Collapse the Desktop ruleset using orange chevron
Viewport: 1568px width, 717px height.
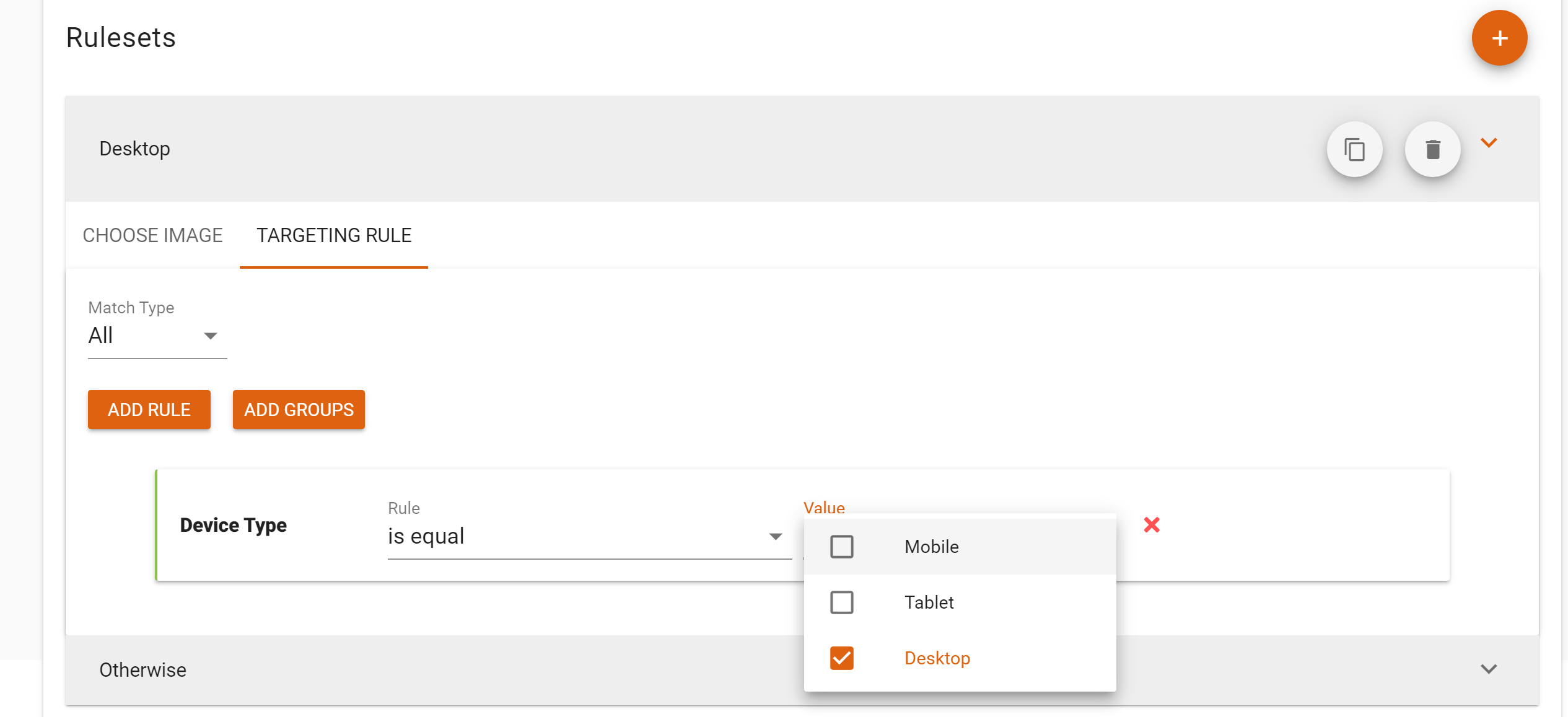1489,143
